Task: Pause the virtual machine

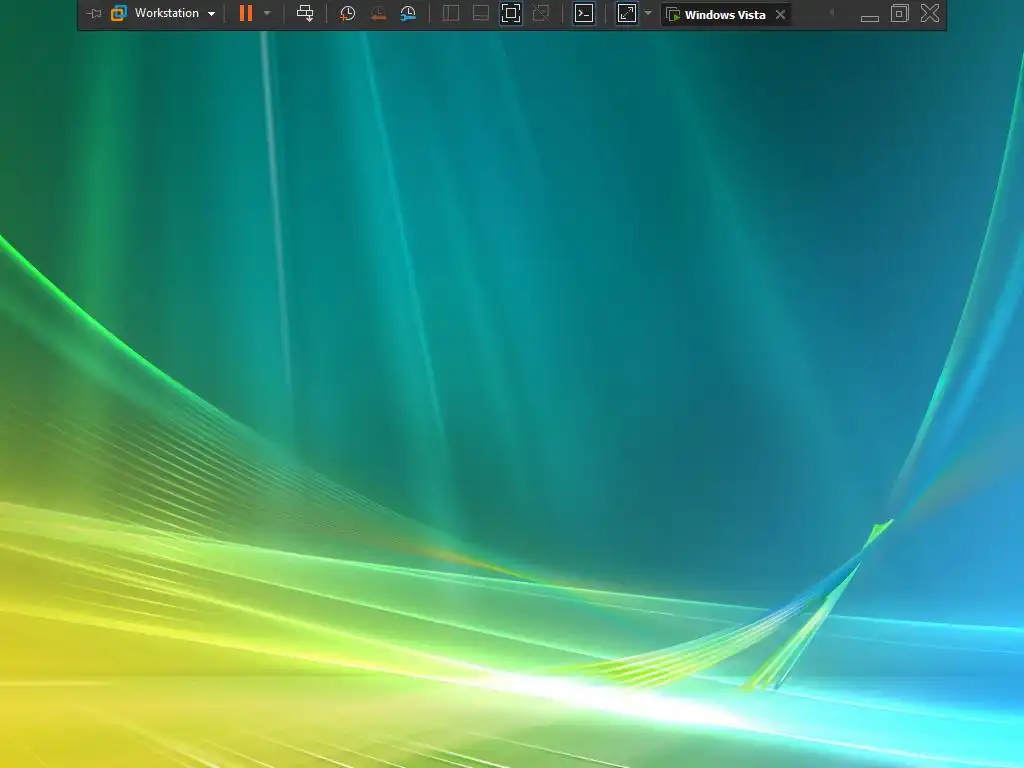Action: click(x=246, y=13)
